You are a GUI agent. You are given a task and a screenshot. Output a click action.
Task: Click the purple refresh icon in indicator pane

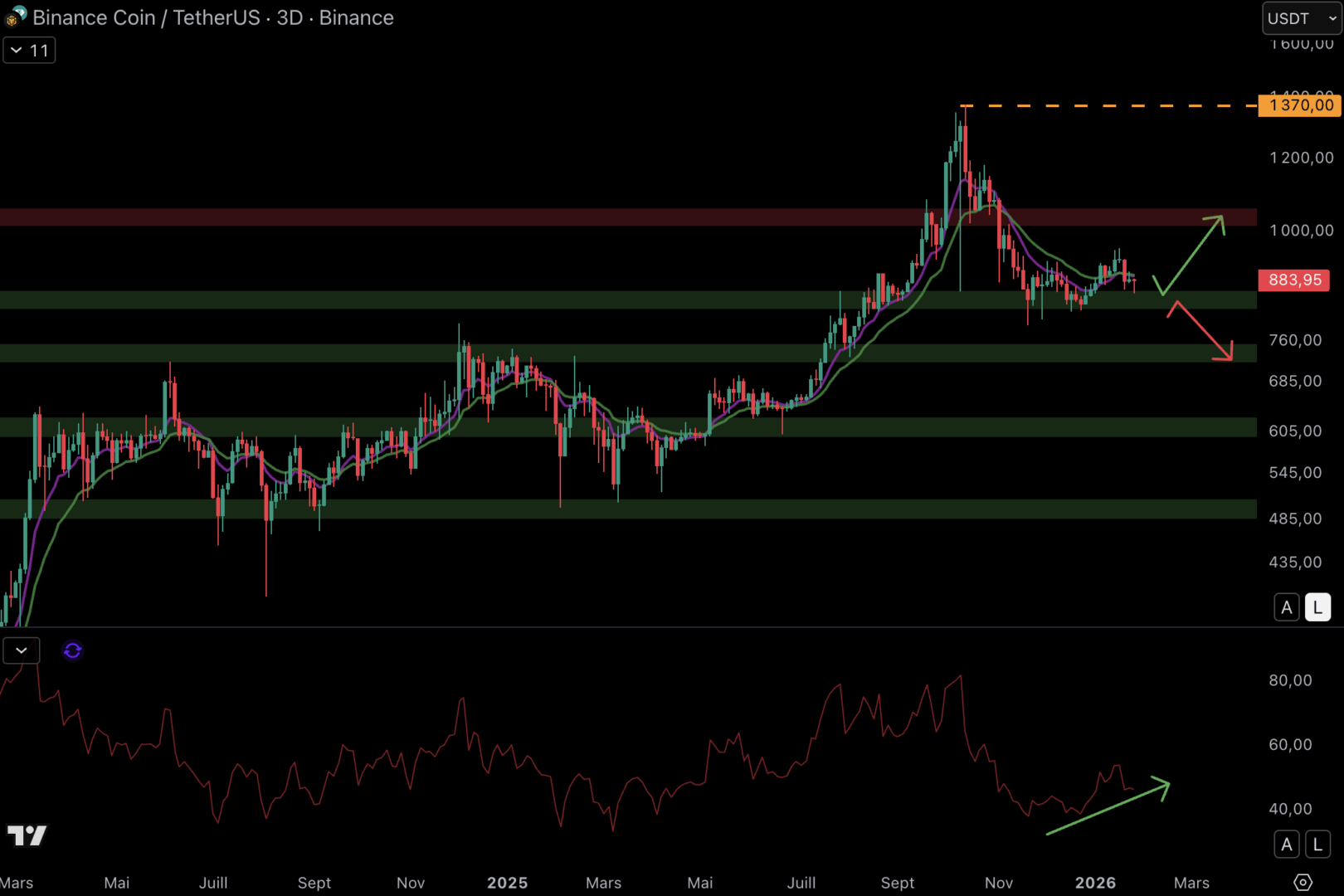72,650
